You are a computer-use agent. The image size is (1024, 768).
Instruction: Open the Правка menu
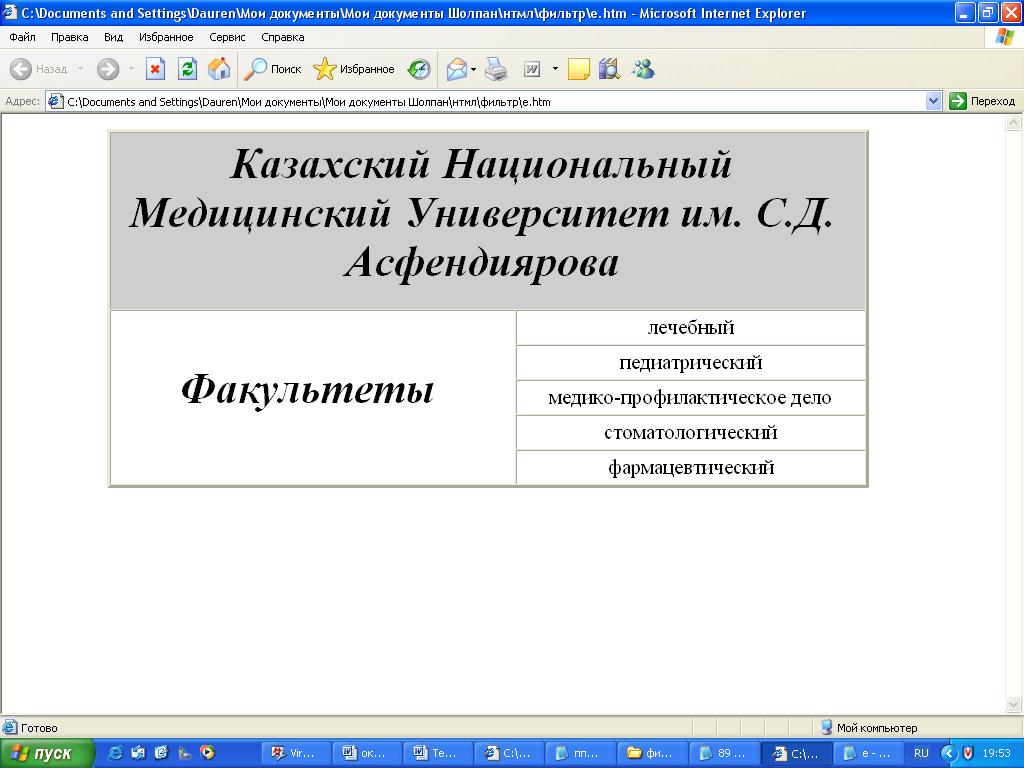(69, 37)
